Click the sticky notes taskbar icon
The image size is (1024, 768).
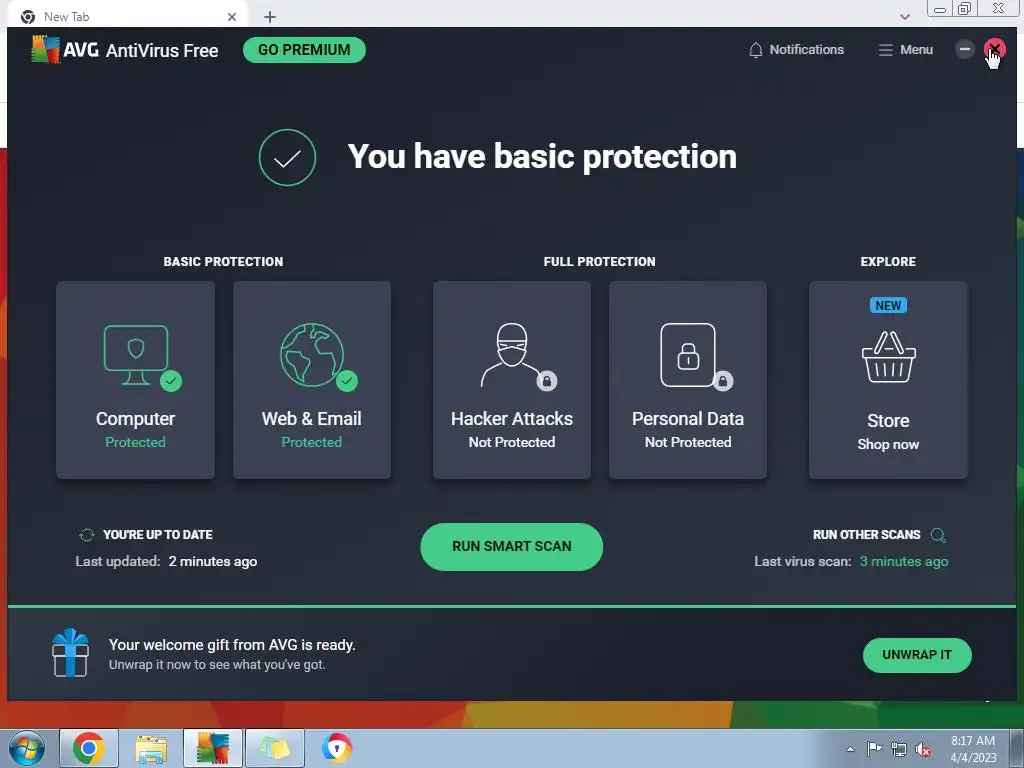[275, 748]
